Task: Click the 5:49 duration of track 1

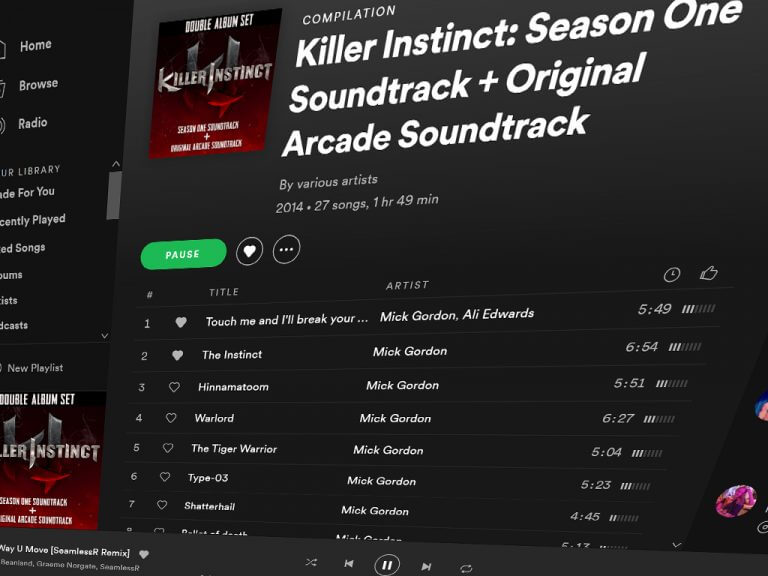Action: click(x=654, y=309)
